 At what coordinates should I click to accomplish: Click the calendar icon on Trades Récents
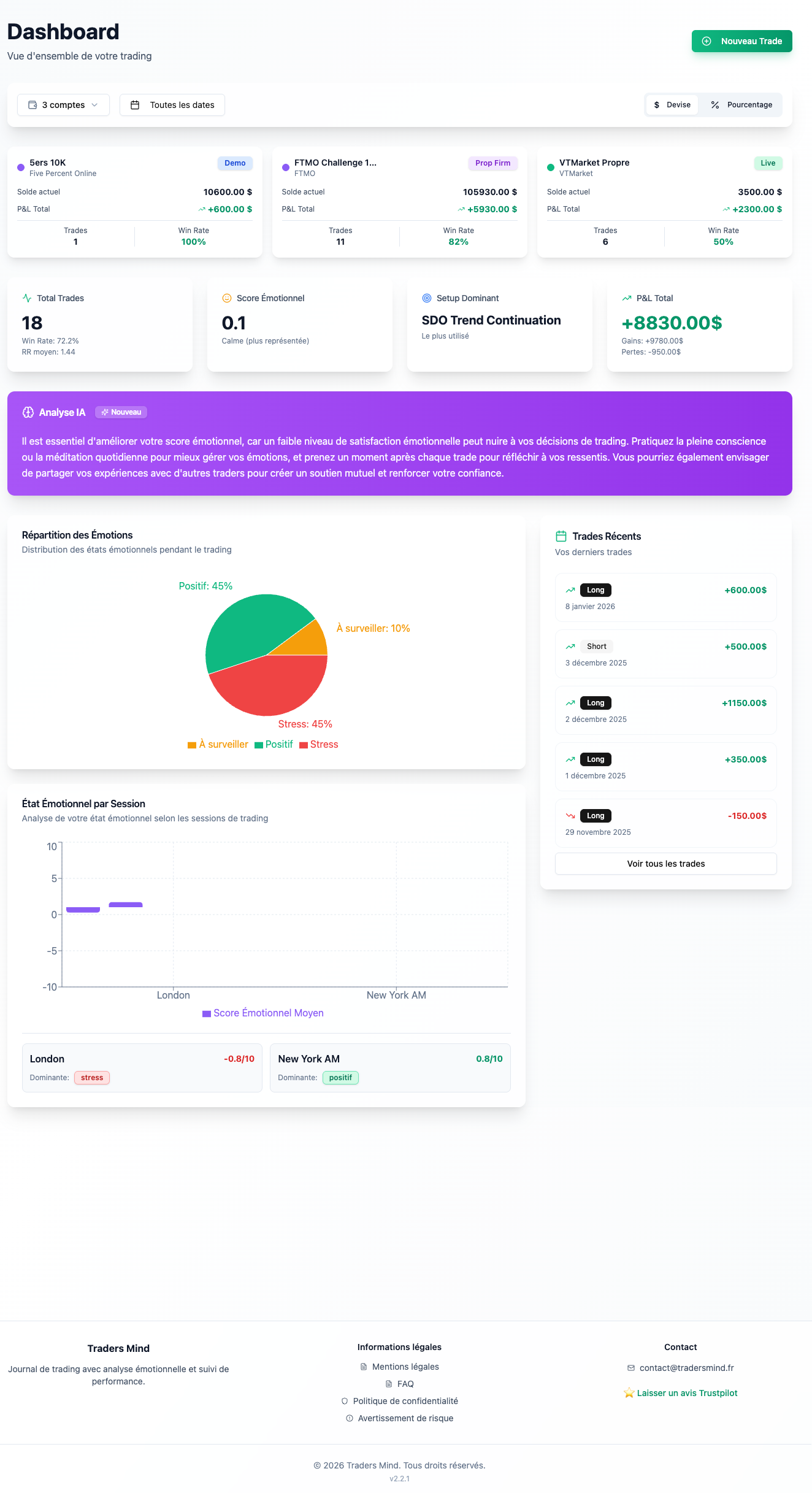[561, 536]
